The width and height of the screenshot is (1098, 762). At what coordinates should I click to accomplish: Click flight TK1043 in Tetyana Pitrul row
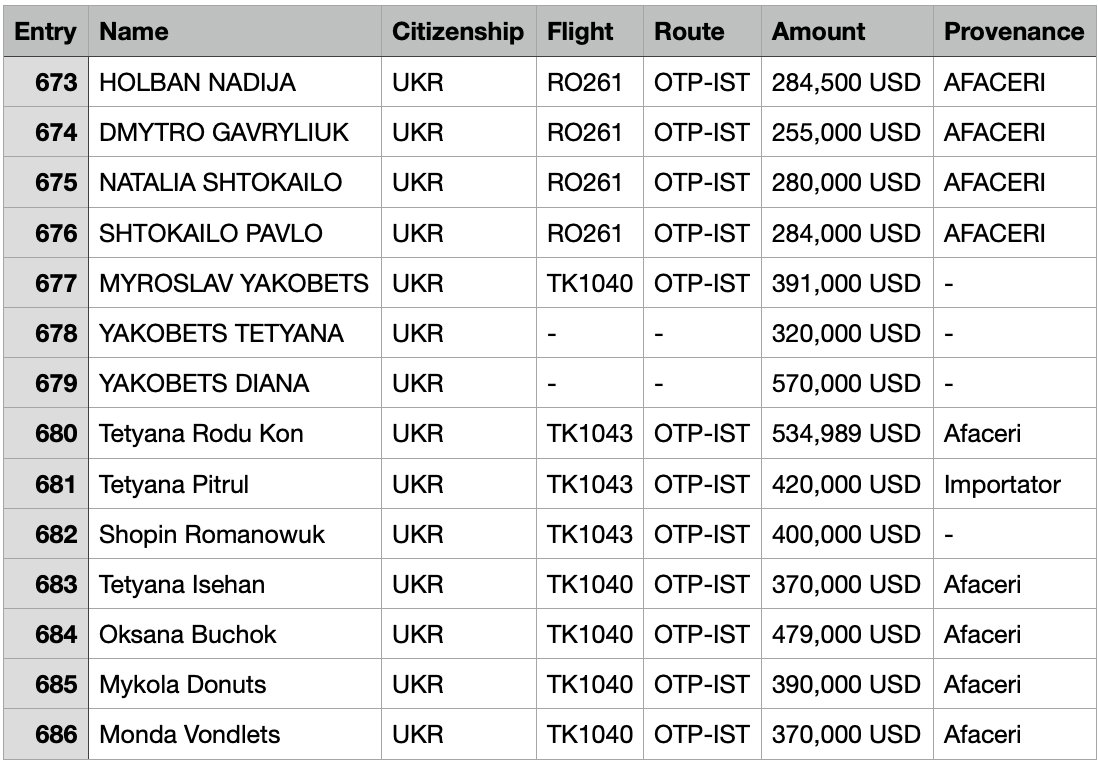coord(590,484)
